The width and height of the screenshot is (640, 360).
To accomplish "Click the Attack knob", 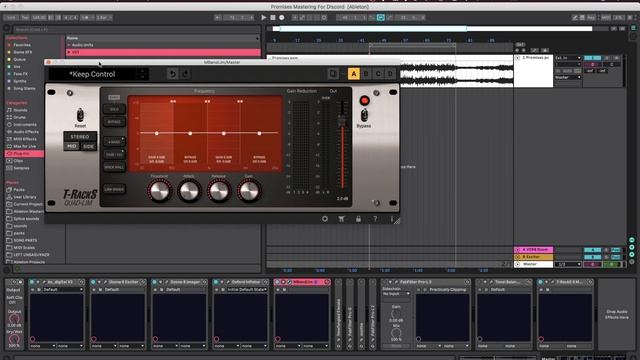I will (x=189, y=191).
